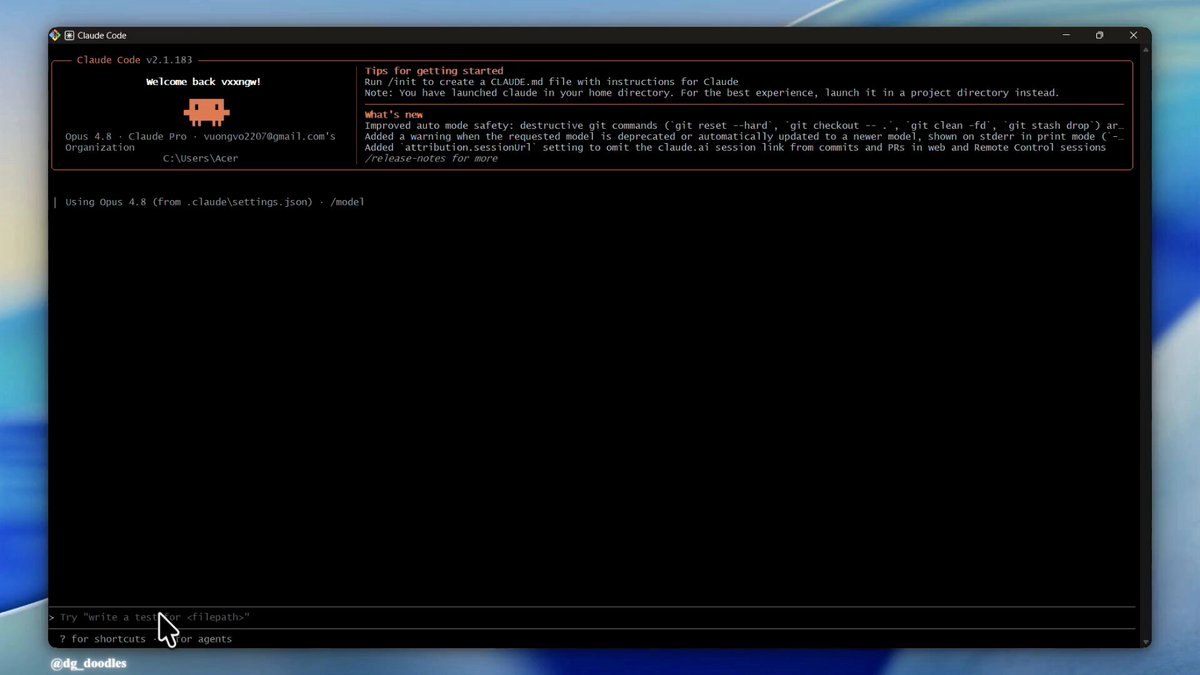Click the "Claude Code" window title text

click(x=102, y=35)
